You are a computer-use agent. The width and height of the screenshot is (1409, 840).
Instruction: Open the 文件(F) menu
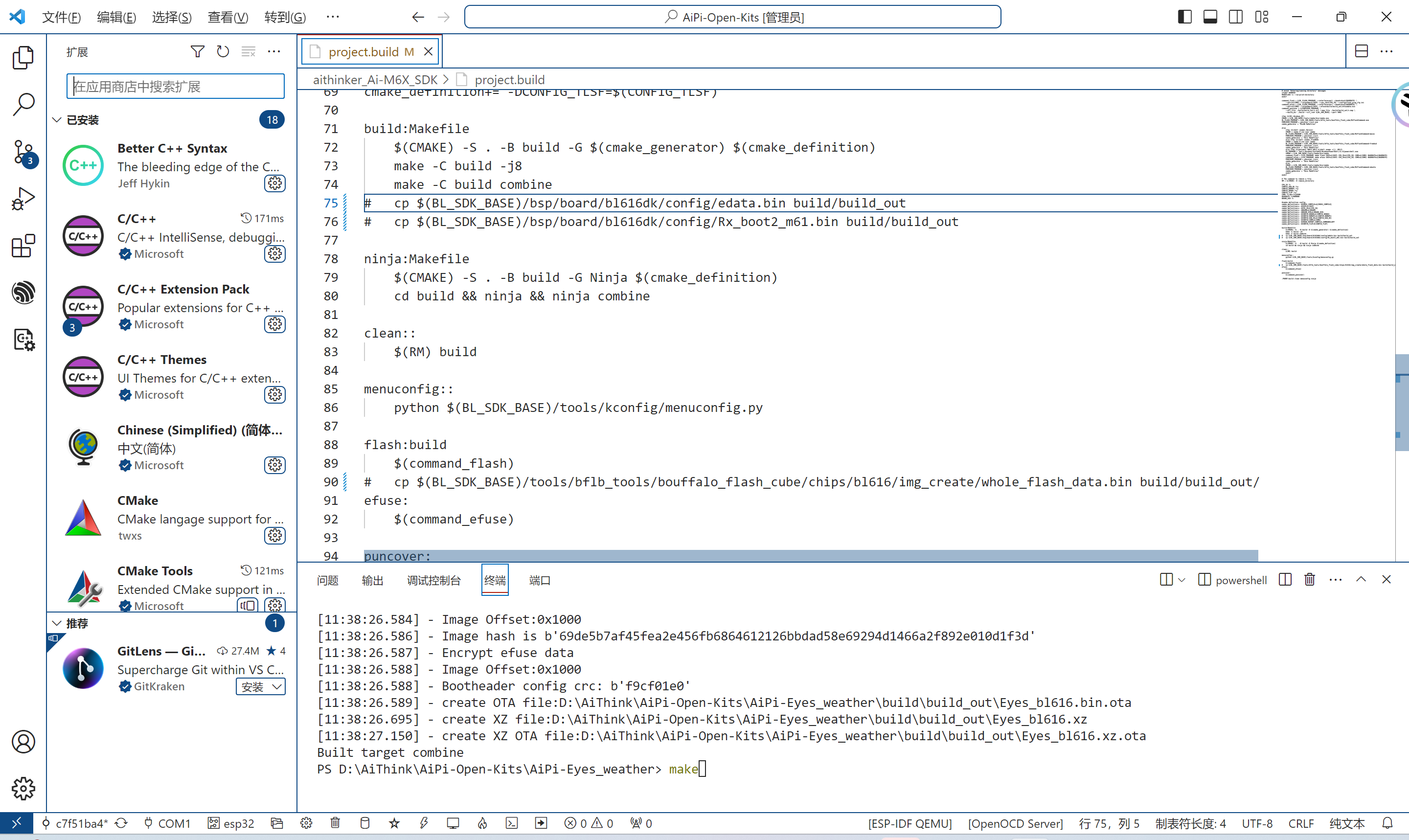point(61,17)
